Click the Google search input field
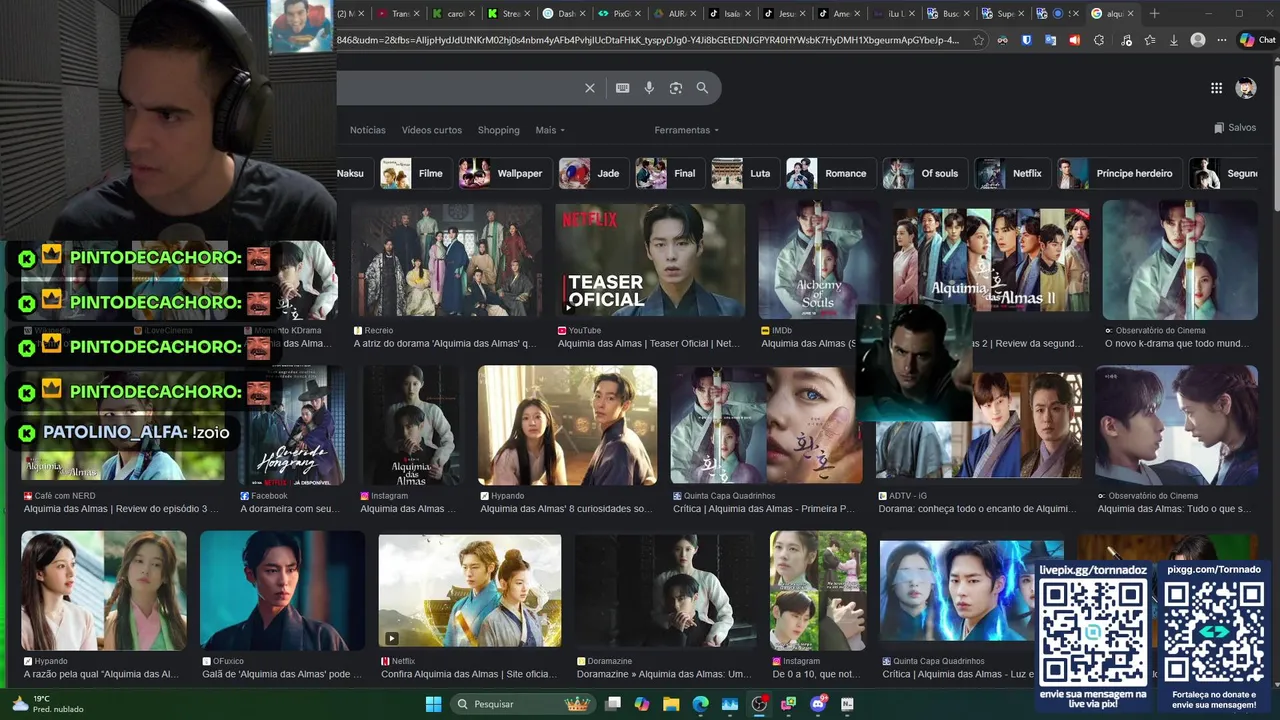1280x720 pixels. [x=455, y=88]
